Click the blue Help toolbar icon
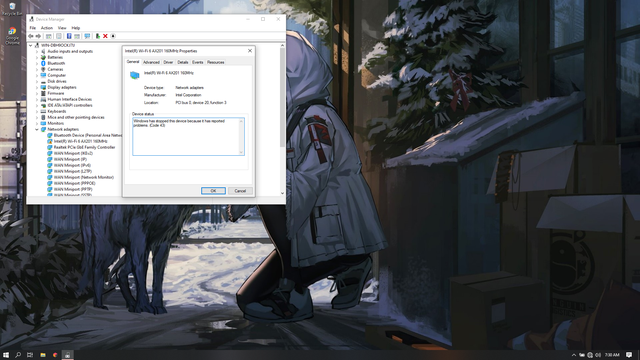640x360 pixels. click(x=69, y=36)
